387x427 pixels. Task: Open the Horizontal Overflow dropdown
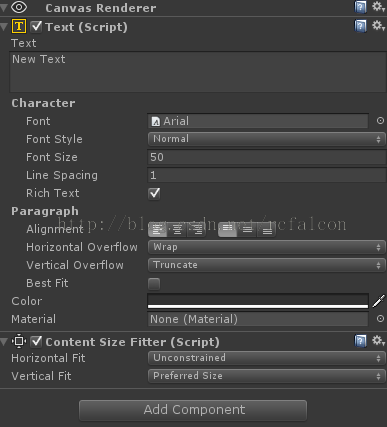point(267,247)
